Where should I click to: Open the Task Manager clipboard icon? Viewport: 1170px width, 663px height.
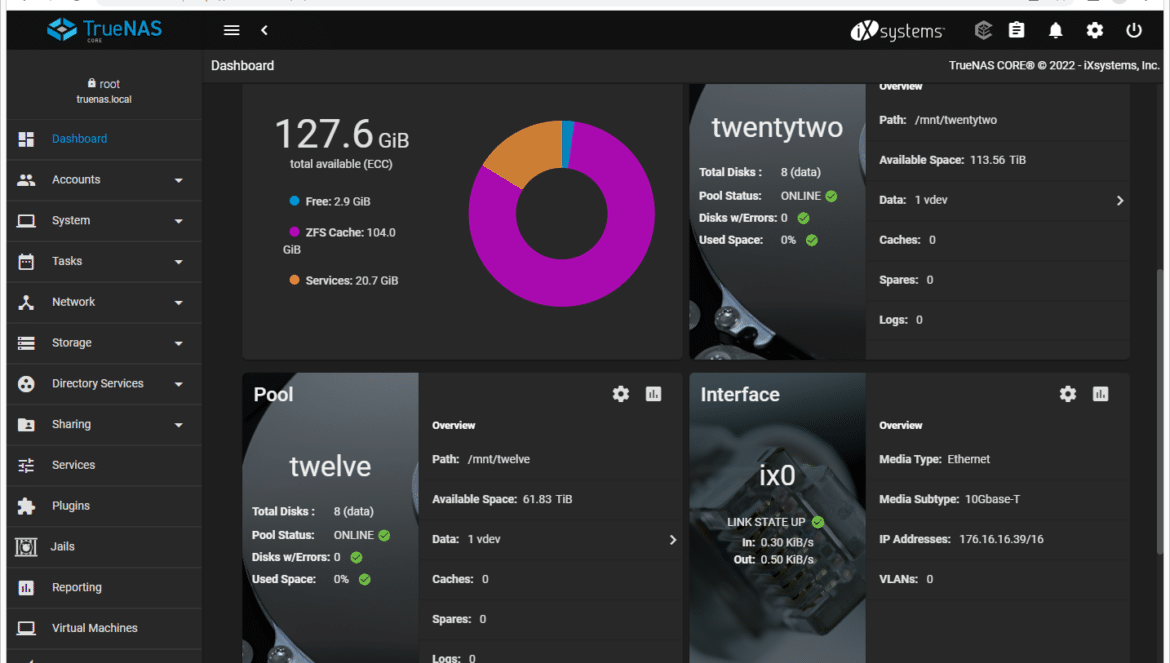pyautogui.click(x=1016, y=30)
